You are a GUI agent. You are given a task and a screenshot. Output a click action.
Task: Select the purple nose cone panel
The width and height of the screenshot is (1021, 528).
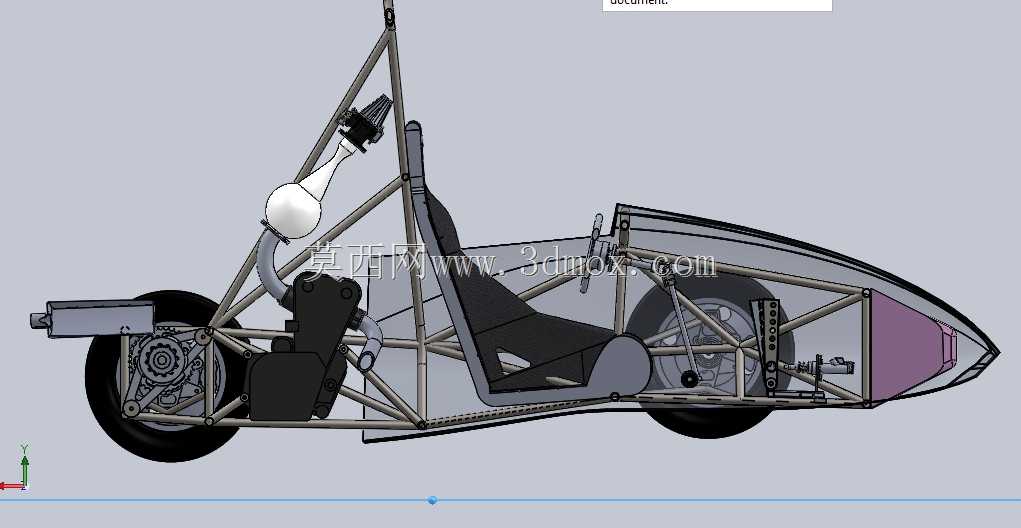tap(912, 347)
